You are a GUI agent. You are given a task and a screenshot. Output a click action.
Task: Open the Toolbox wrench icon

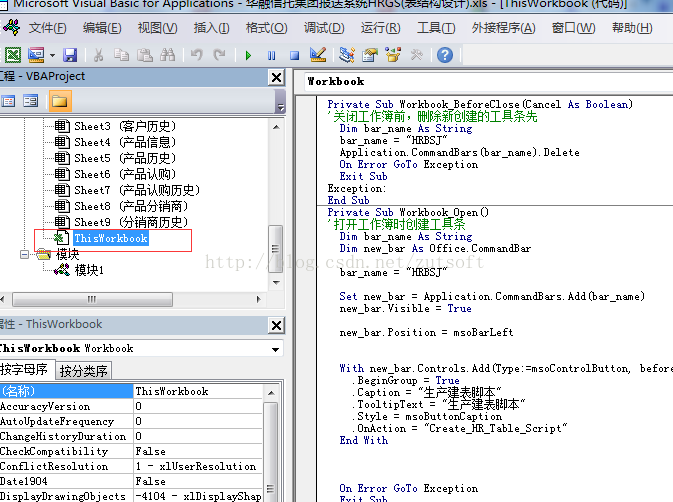416,55
